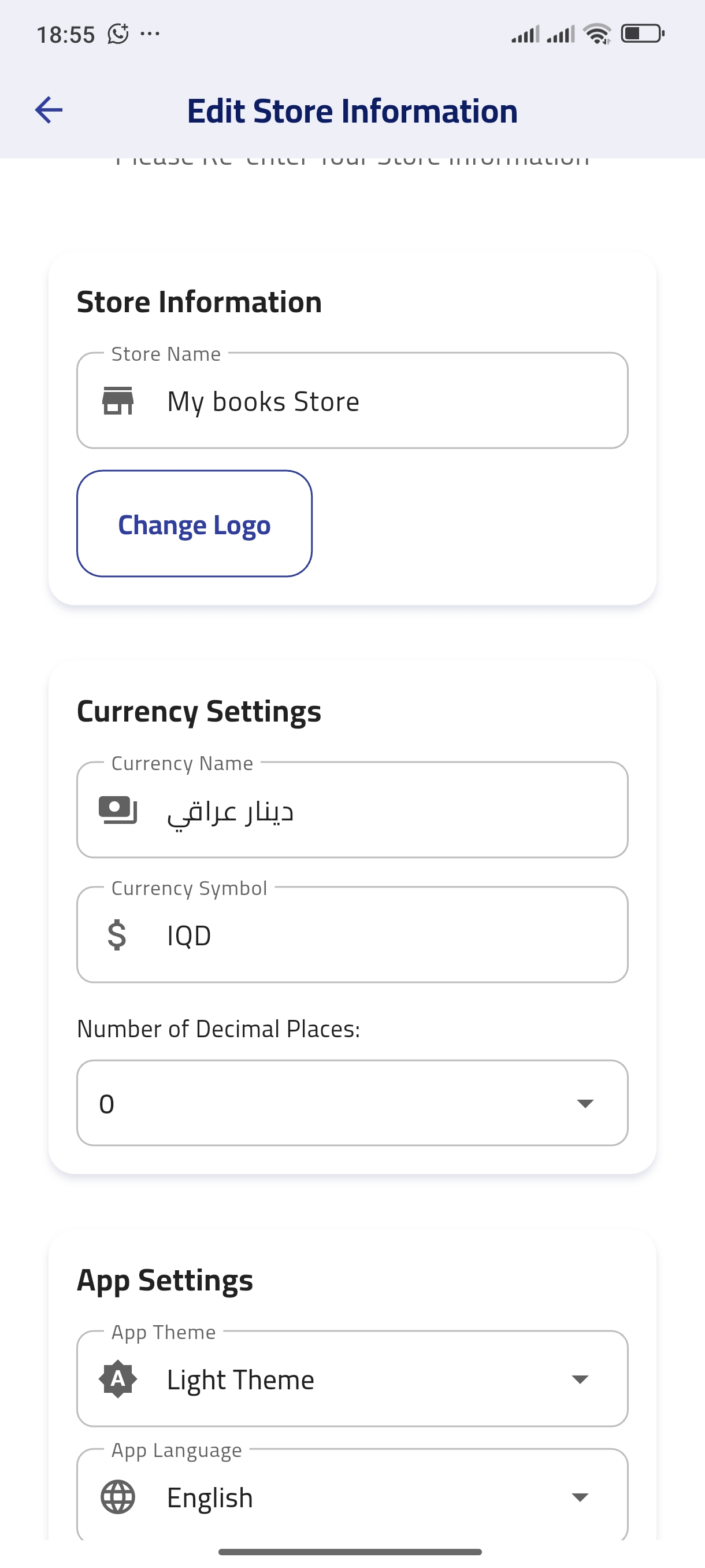This screenshot has height=1568, width=705.
Task: Tap the back arrow icon
Action: coord(49,110)
